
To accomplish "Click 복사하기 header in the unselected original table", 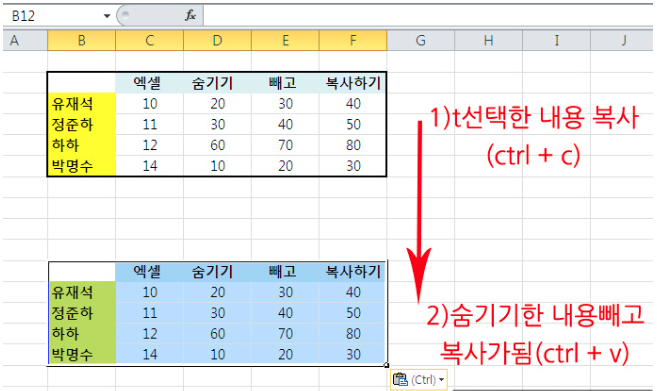I will tap(353, 83).
